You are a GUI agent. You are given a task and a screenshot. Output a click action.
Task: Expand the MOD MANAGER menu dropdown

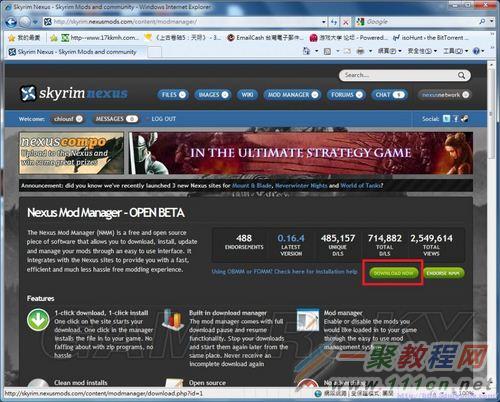315,95
